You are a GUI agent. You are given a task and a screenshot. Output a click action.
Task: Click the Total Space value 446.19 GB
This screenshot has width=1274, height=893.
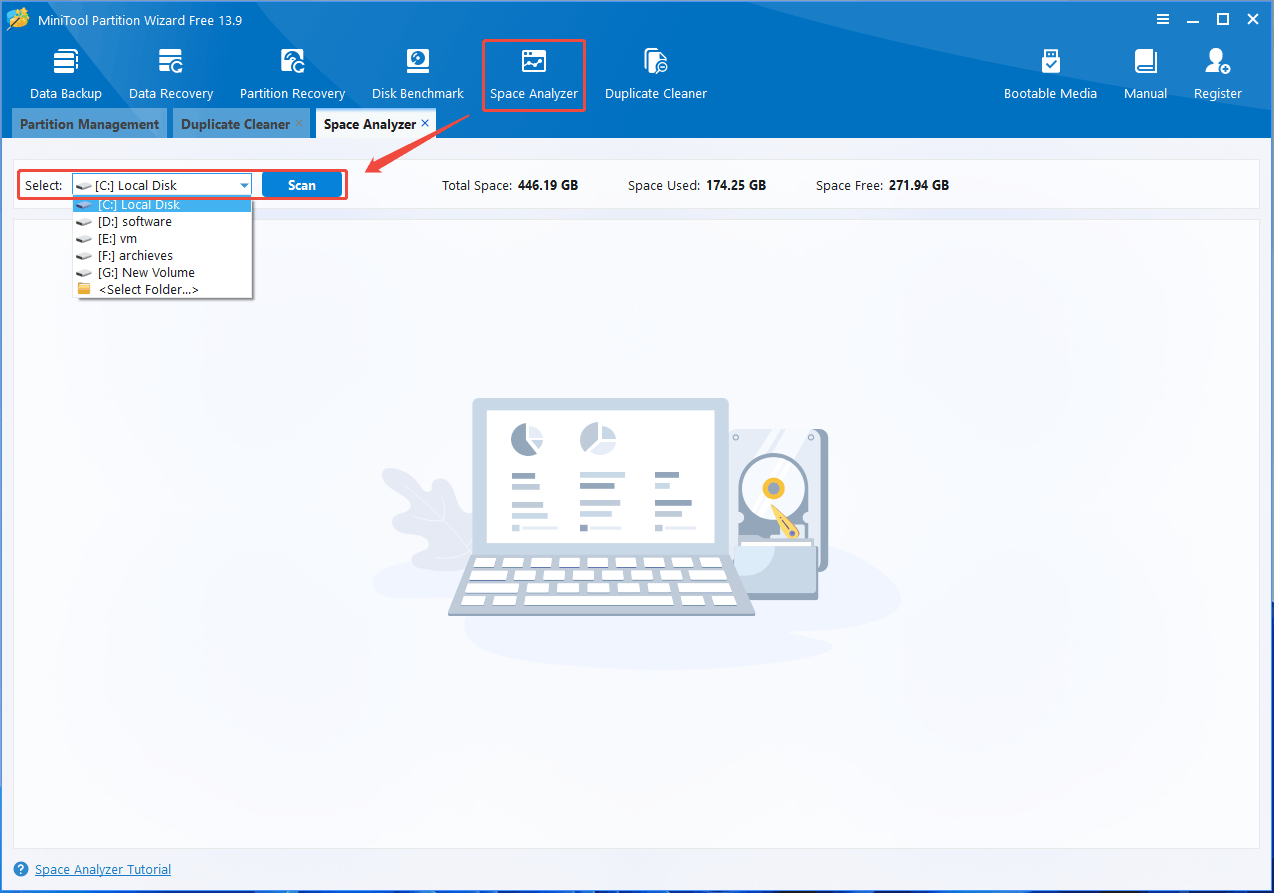point(548,185)
